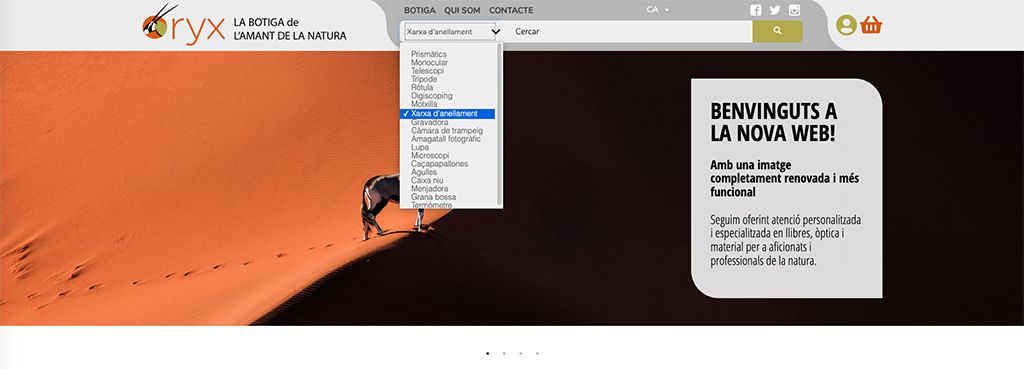Open the CA language selector
1024x369 pixels.
(658, 10)
